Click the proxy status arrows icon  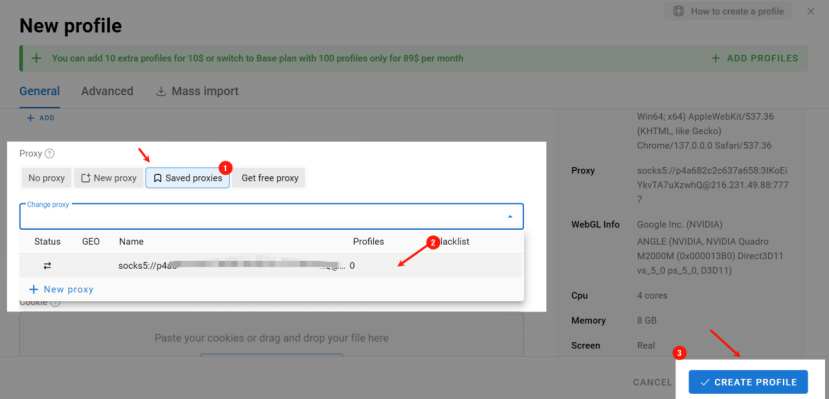tap(48, 266)
